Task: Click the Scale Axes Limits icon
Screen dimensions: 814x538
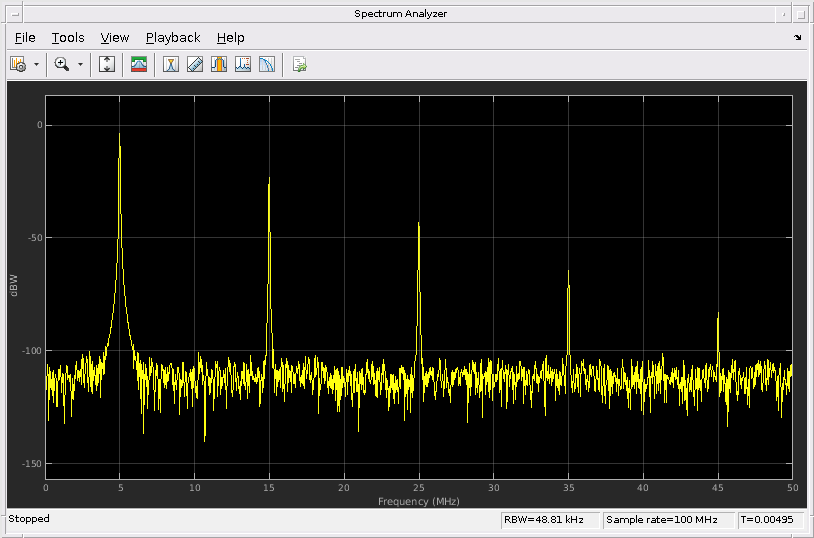Action: (107, 64)
